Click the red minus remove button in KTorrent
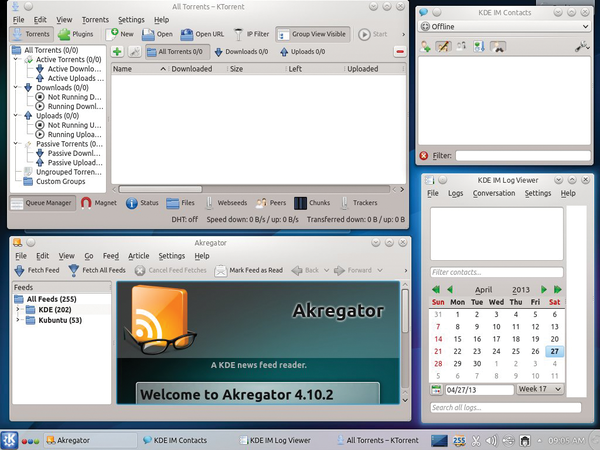600x450 pixels. (400, 52)
